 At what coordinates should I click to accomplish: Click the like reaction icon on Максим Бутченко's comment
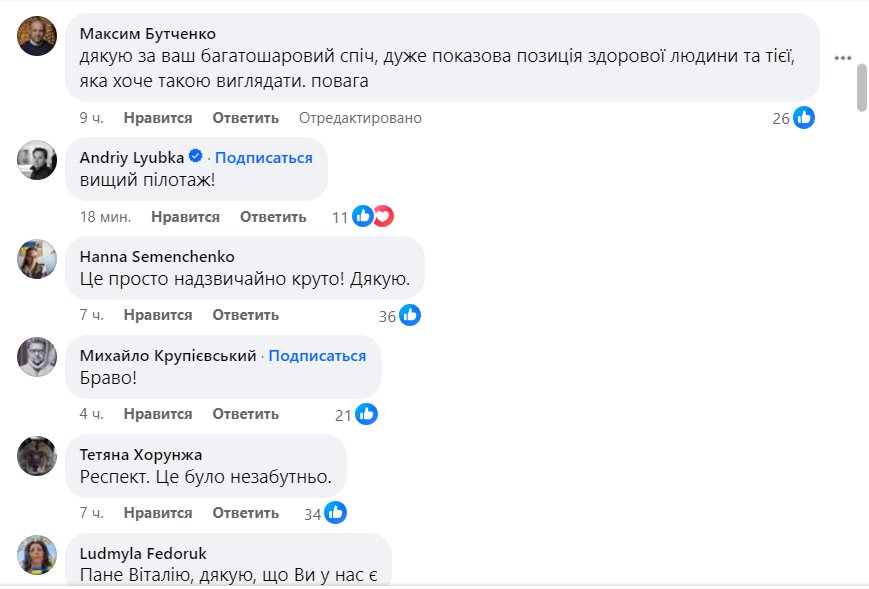coord(804,118)
